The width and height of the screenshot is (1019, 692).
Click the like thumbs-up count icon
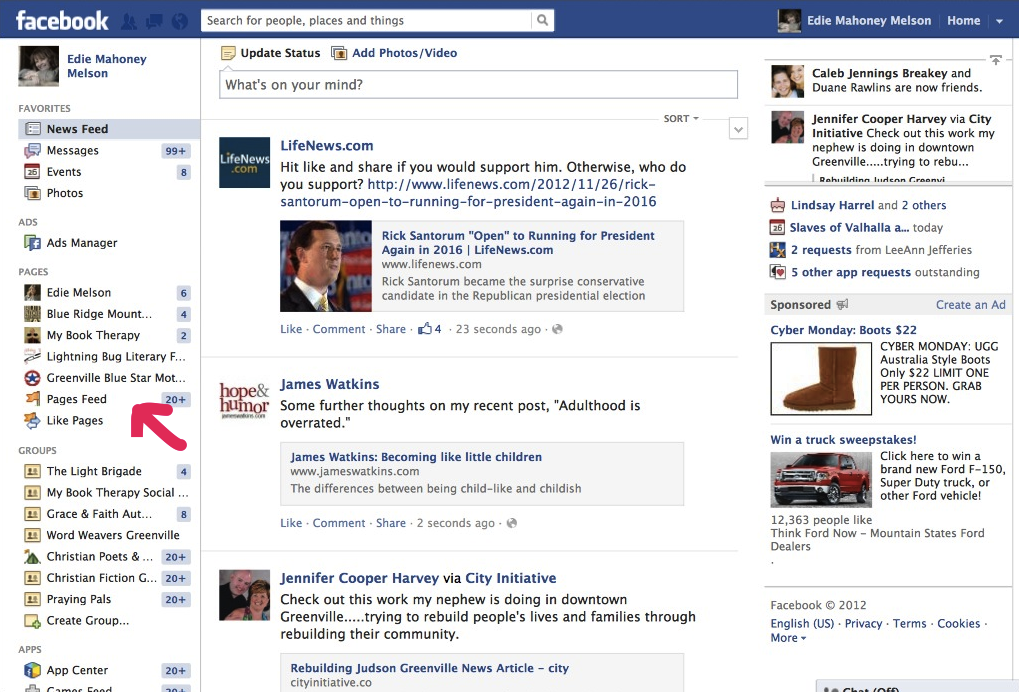click(425, 329)
